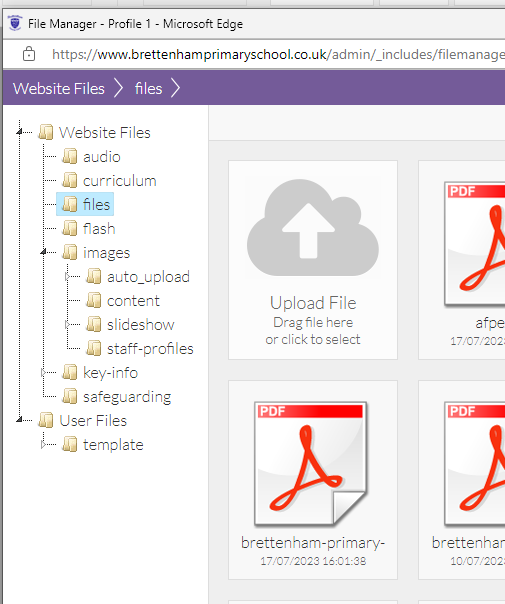Expand the slideshow folder node
This screenshot has width=505, height=604.
click(67, 324)
